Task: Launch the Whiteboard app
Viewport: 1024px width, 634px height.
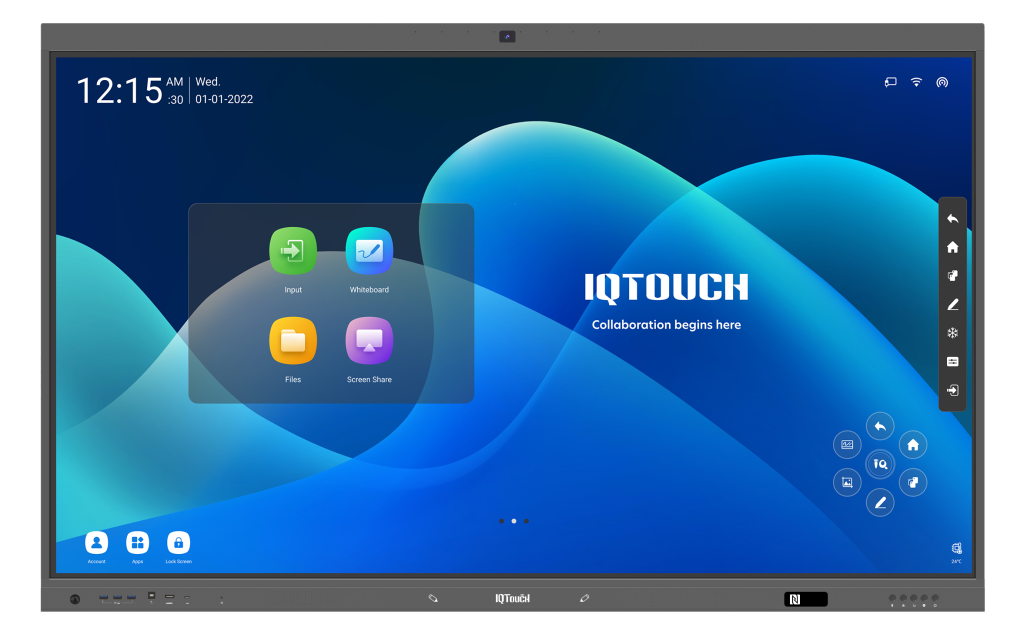Action: 369,251
